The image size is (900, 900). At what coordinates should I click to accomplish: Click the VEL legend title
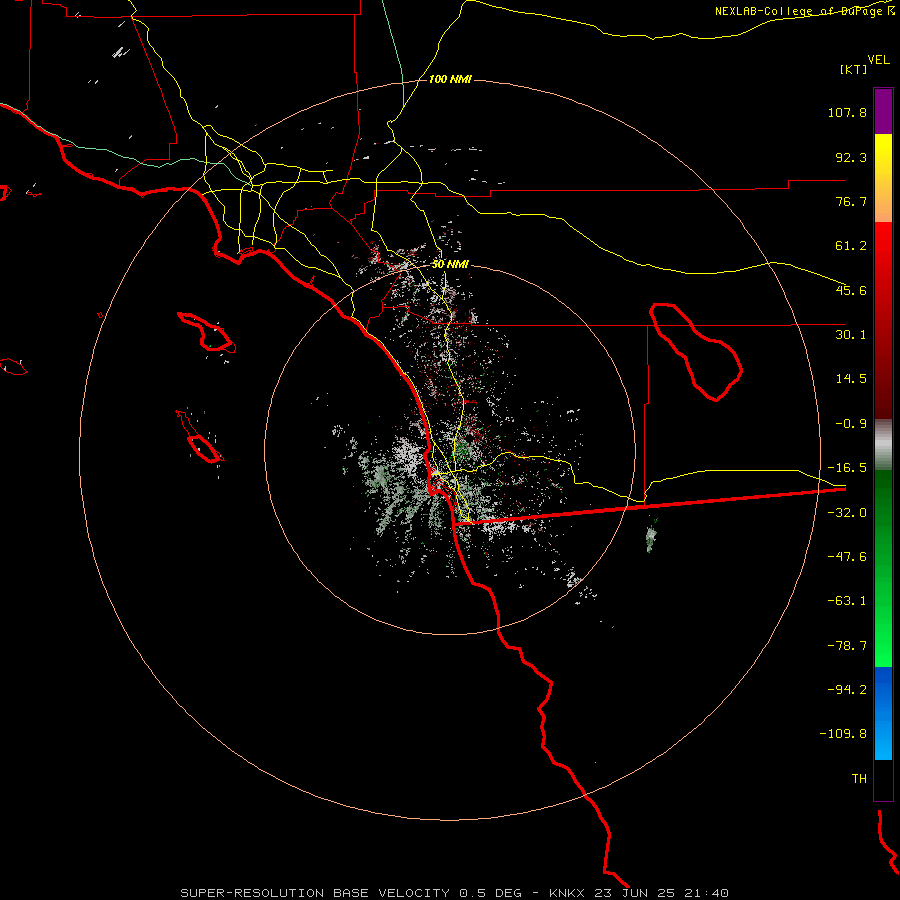coord(878,60)
